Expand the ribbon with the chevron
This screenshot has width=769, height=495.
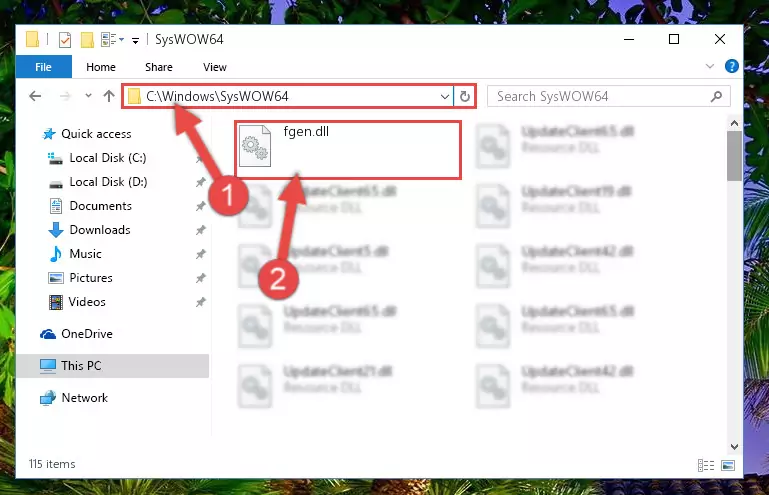[710, 66]
